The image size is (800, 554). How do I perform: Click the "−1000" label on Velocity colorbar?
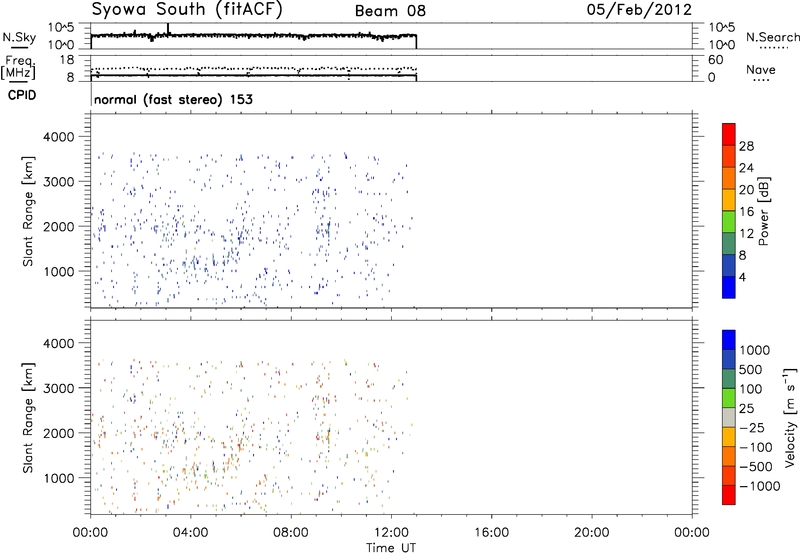[x=760, y=486]
